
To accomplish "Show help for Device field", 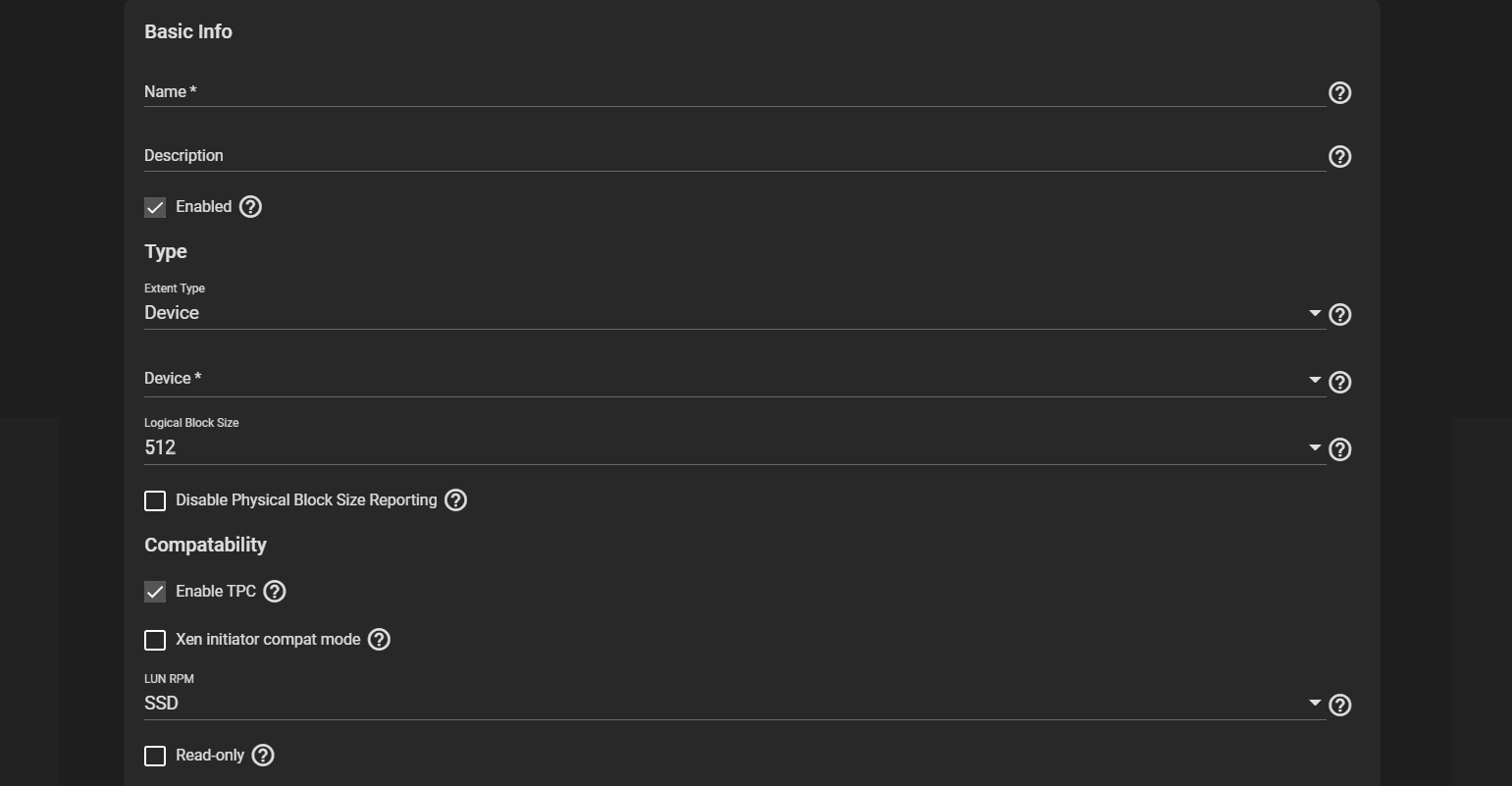I will pos(1339,382).
